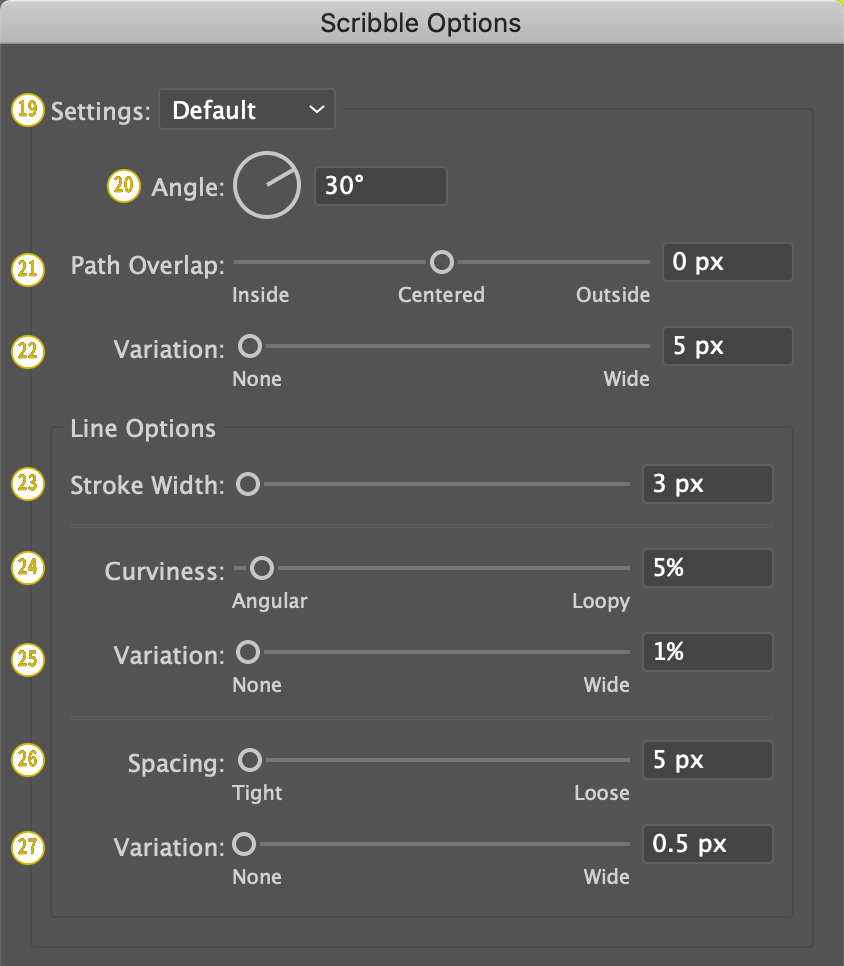Screen dimensions: 844x966
Task: Click the Path Overlap Variation slider handle
Action: (250, 346)
